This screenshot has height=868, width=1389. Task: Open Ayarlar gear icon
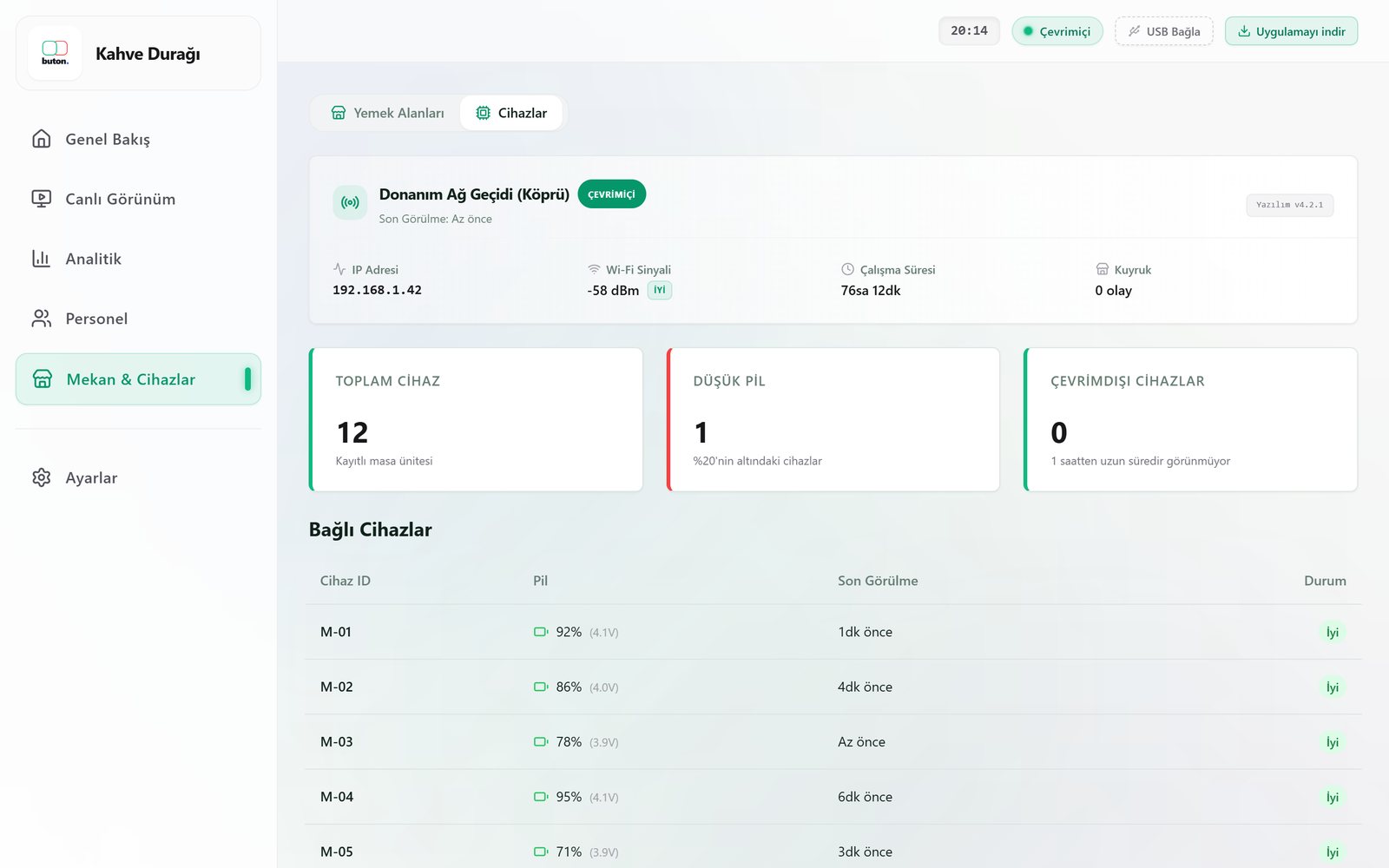coord(42,477)
